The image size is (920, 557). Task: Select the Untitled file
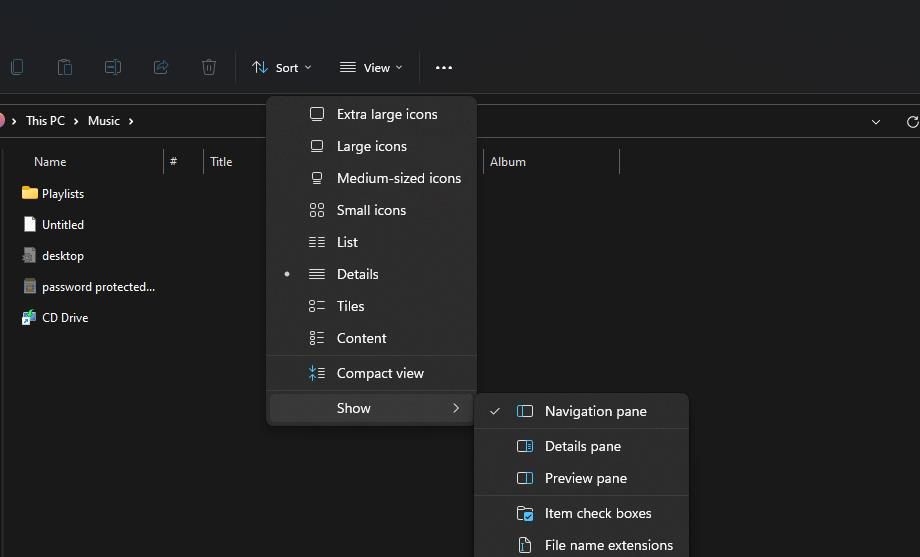[x=62, y=224]
